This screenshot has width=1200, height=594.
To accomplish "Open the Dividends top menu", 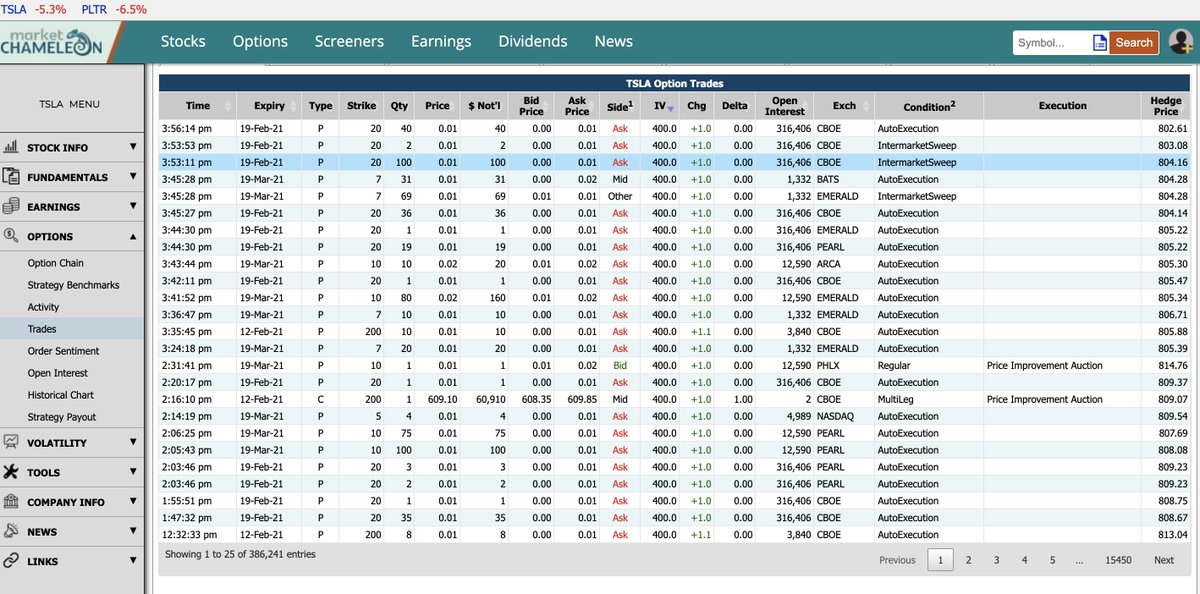I will 533,41.
